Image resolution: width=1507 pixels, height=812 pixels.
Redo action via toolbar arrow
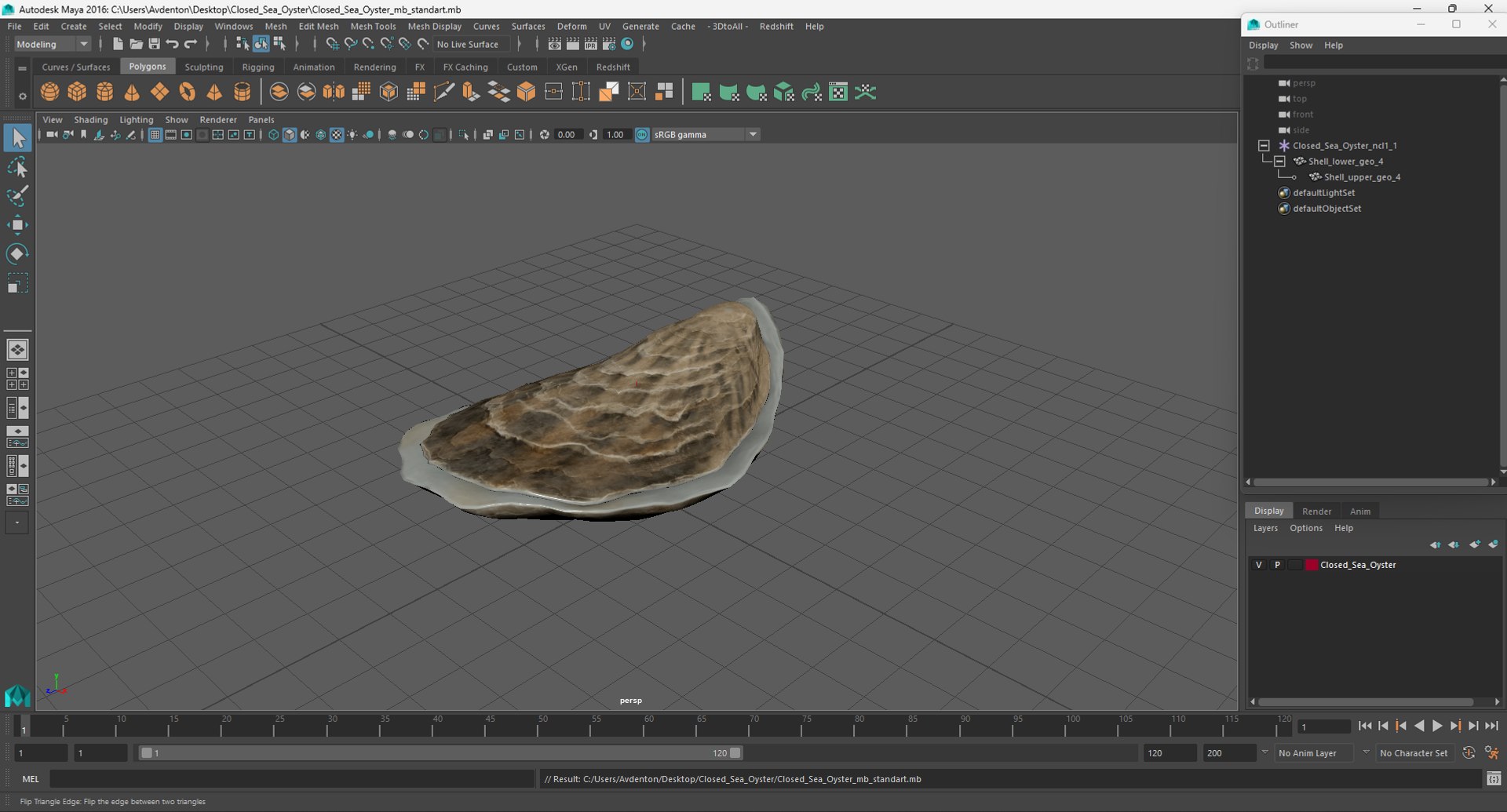(191, 44)
